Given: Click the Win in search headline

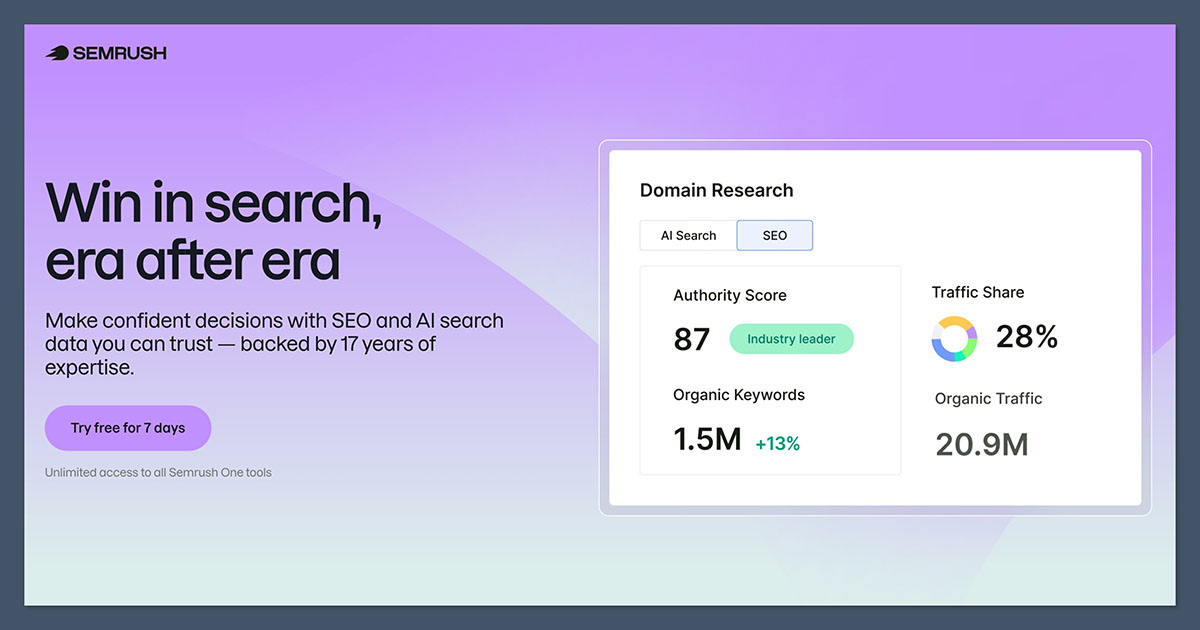Looking at the screenshot, I should [x=213, y=230].
